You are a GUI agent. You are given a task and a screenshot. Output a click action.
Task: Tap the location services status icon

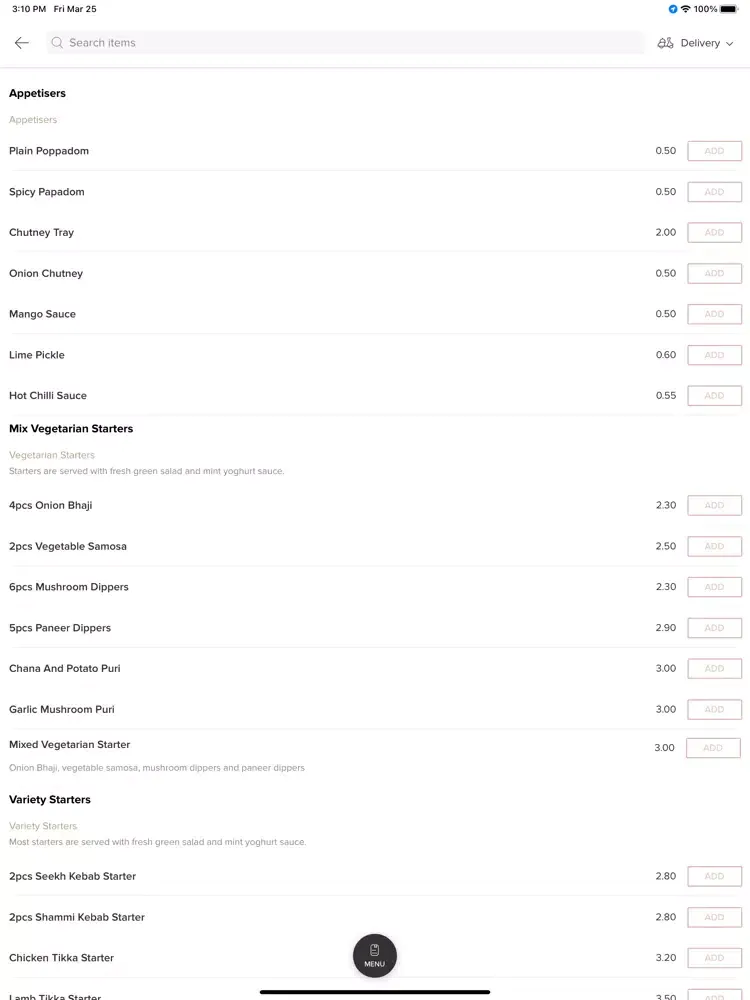(673, 9)
